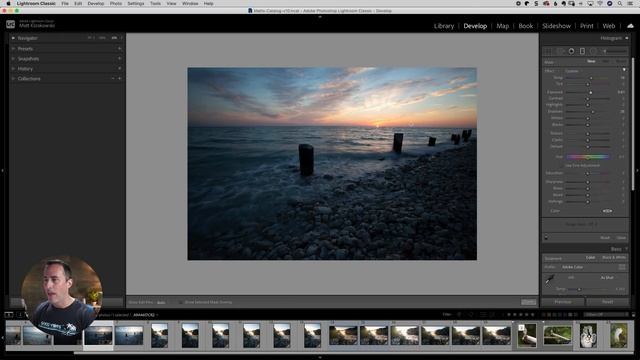Open the Tools menu

pos(155,3)
